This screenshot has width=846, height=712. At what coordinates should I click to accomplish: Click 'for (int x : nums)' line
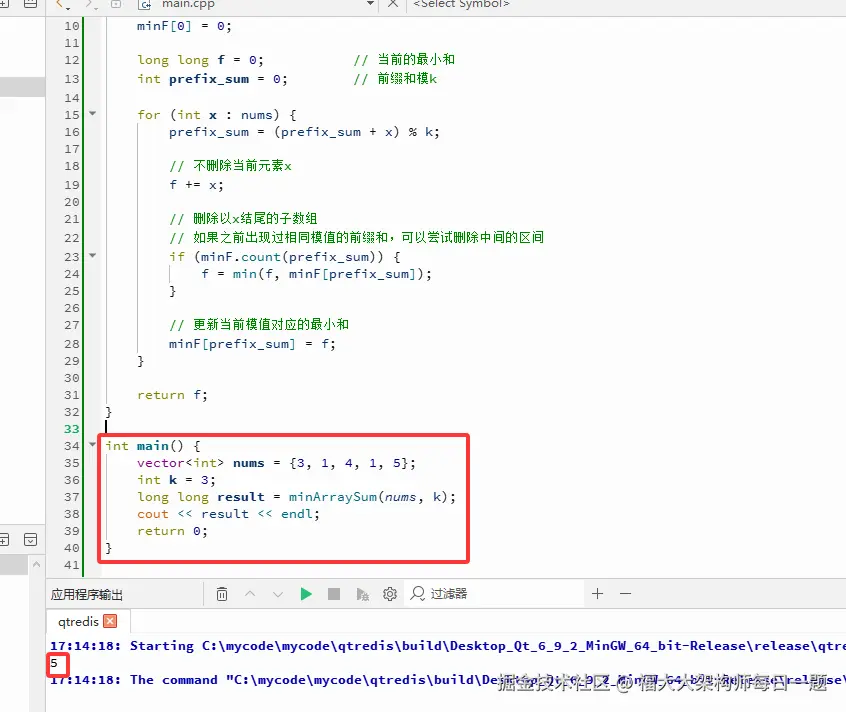tap(216, 114)
